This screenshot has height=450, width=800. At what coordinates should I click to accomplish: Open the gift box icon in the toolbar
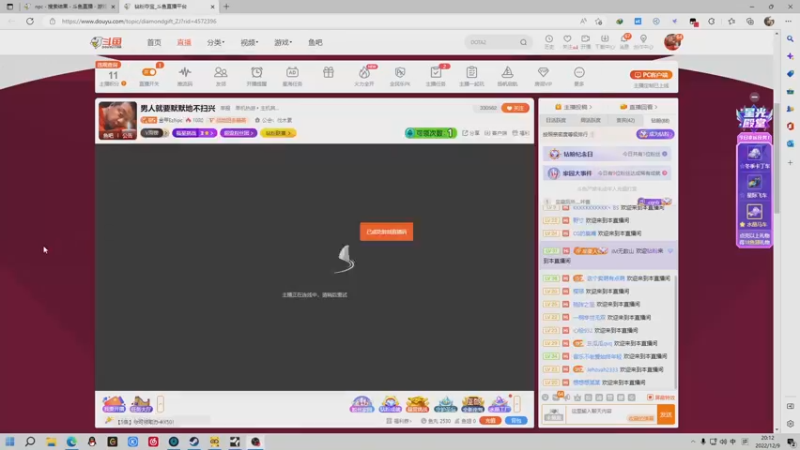(328, 72)
